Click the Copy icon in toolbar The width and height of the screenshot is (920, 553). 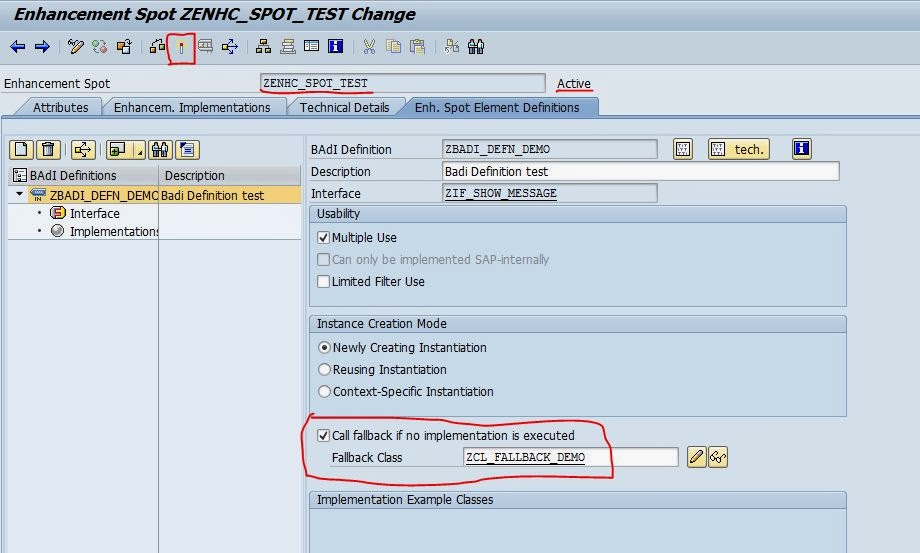pos(393,47)
